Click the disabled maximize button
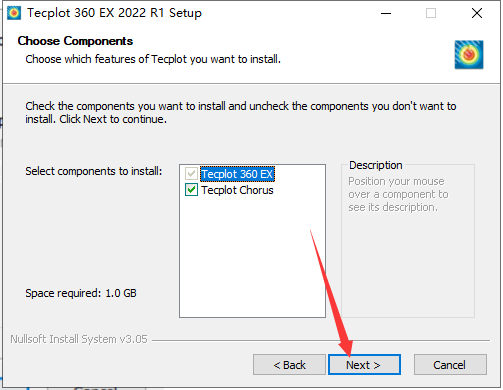This screenshot has height=390, width=503. pyautogui.click(x=431, y=13)
